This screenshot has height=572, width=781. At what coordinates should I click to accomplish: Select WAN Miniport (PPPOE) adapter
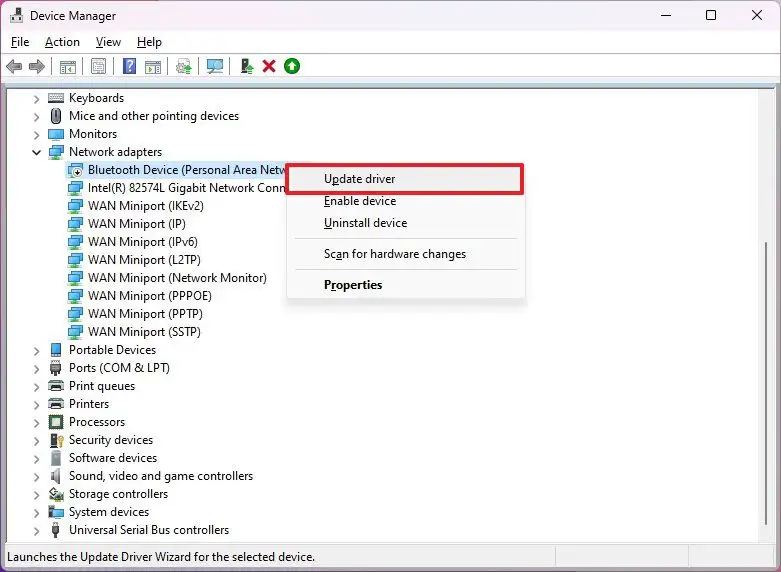149,296
